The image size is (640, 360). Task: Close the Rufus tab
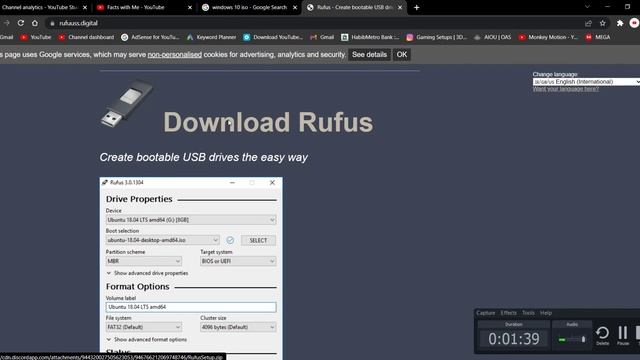point(400,7)
